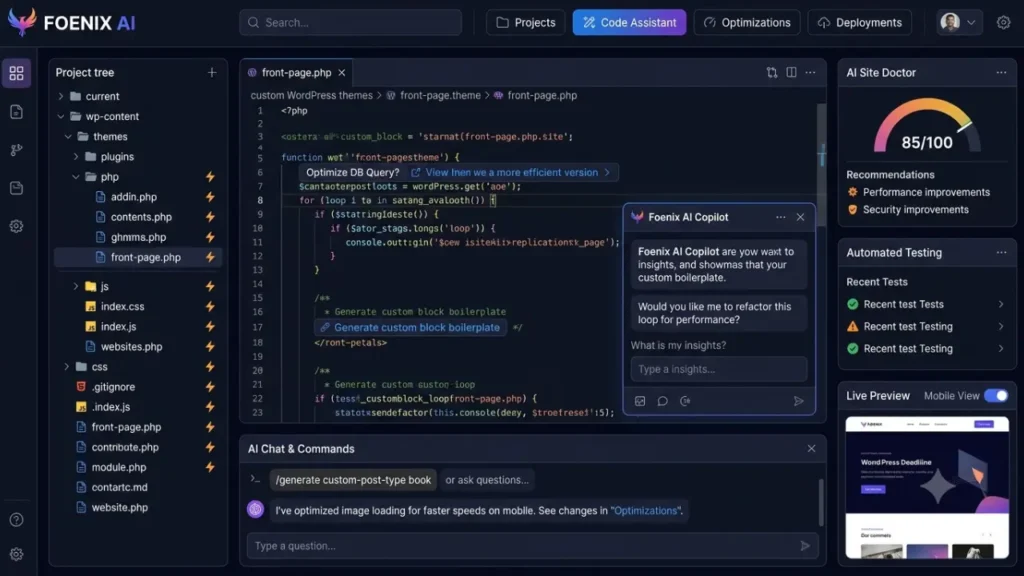Screen dimensions: 1024x576
Task: Click the Foenix AI logo
Action: click(71, 23)
